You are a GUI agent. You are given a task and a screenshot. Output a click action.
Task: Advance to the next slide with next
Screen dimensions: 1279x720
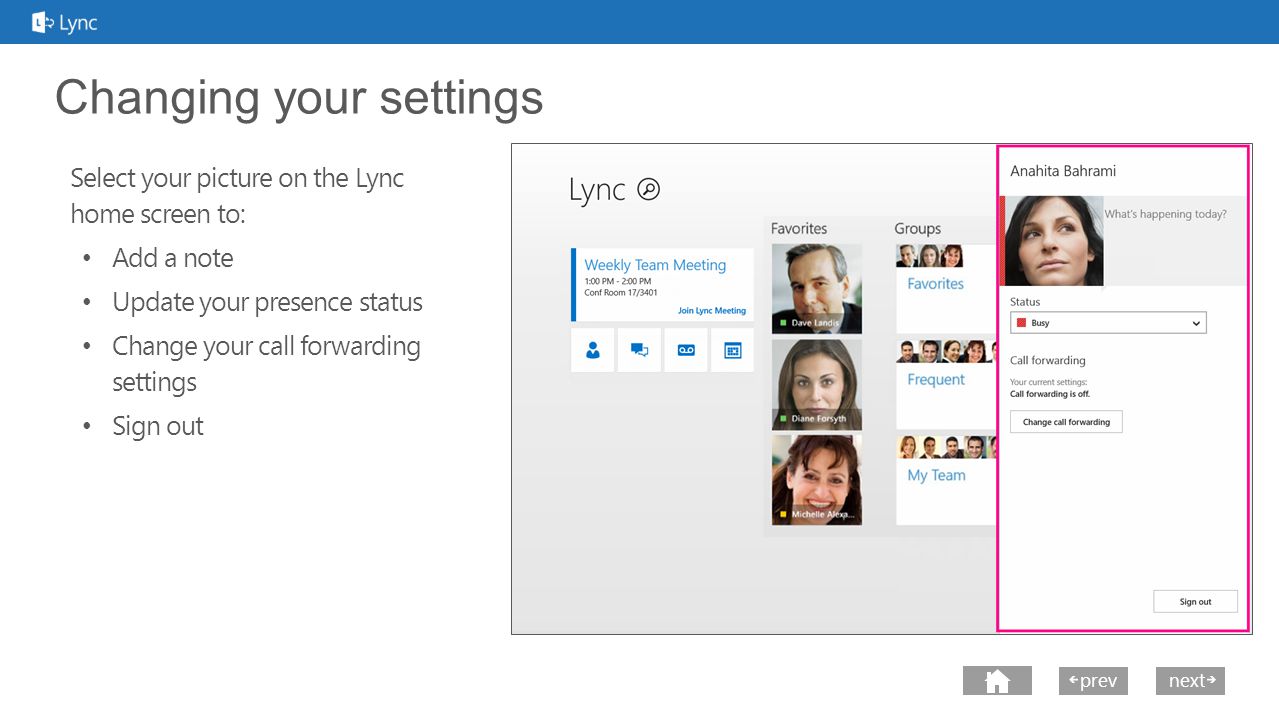(1190, 681)
